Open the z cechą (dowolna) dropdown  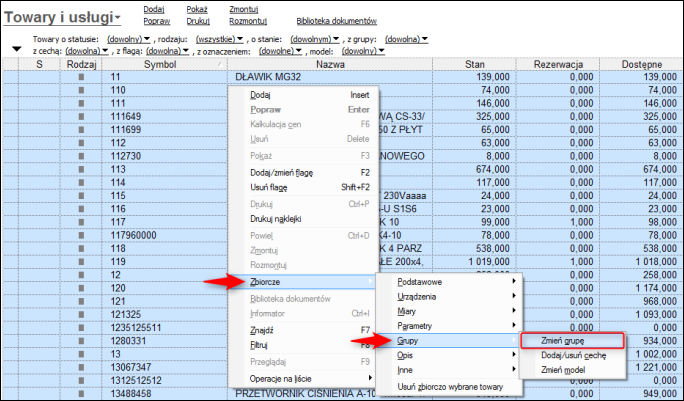86,51
